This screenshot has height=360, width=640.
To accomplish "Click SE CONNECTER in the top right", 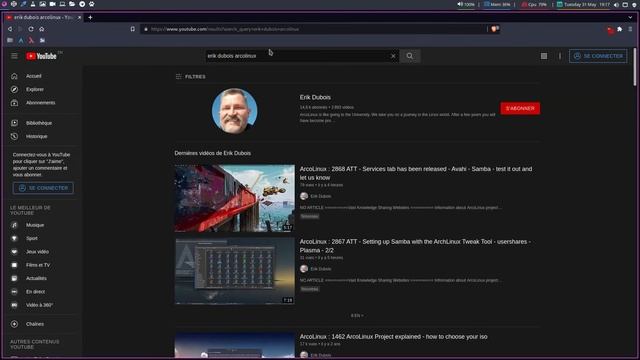I will click(x=598, y=56).
